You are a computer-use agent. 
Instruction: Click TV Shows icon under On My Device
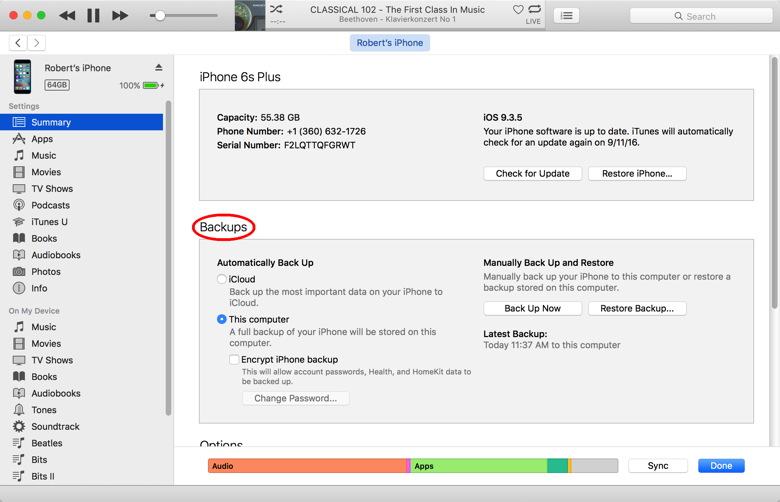click(19, 360)
